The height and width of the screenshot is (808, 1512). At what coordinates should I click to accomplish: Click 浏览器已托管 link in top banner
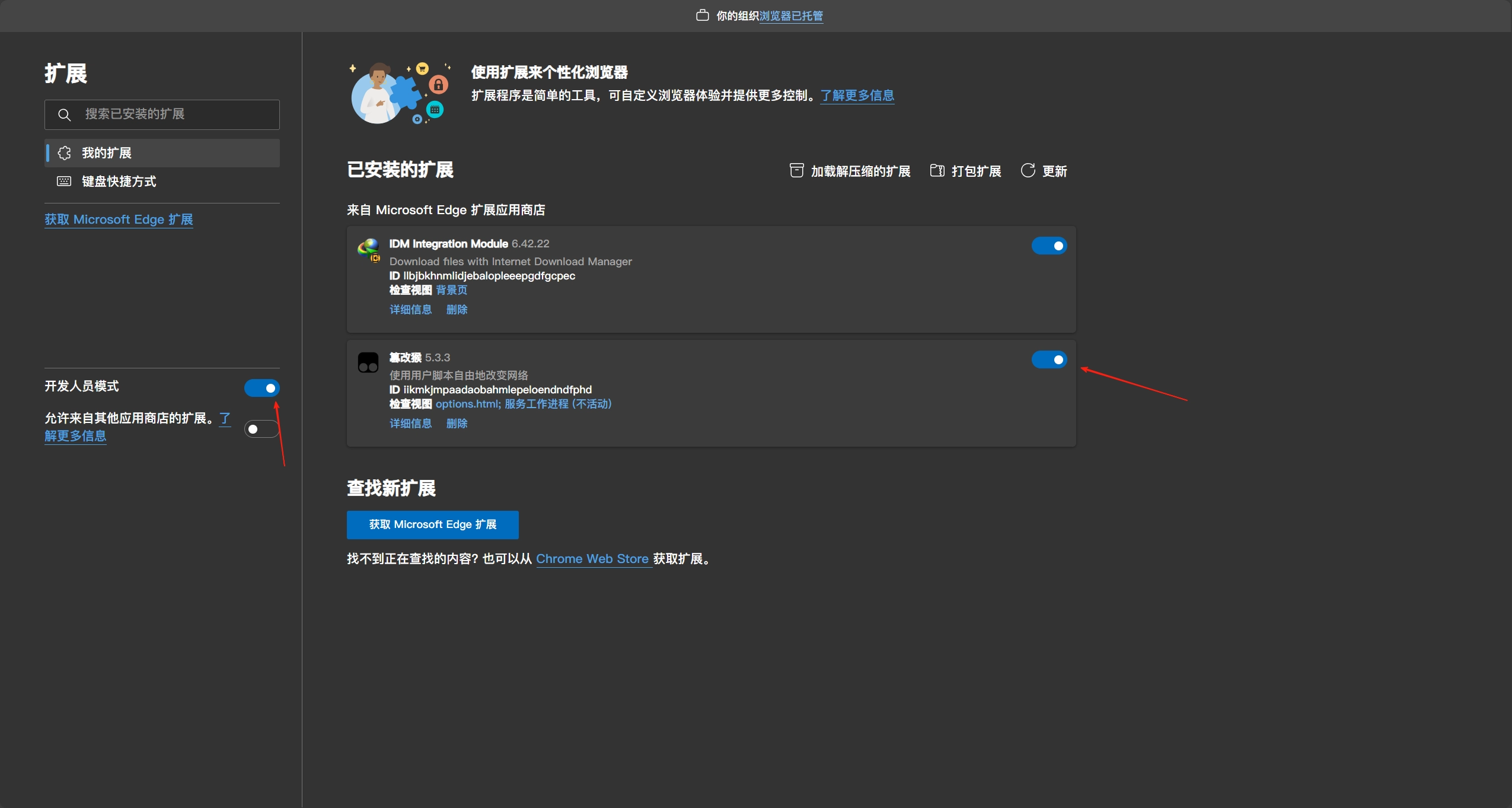coord(791,16)
